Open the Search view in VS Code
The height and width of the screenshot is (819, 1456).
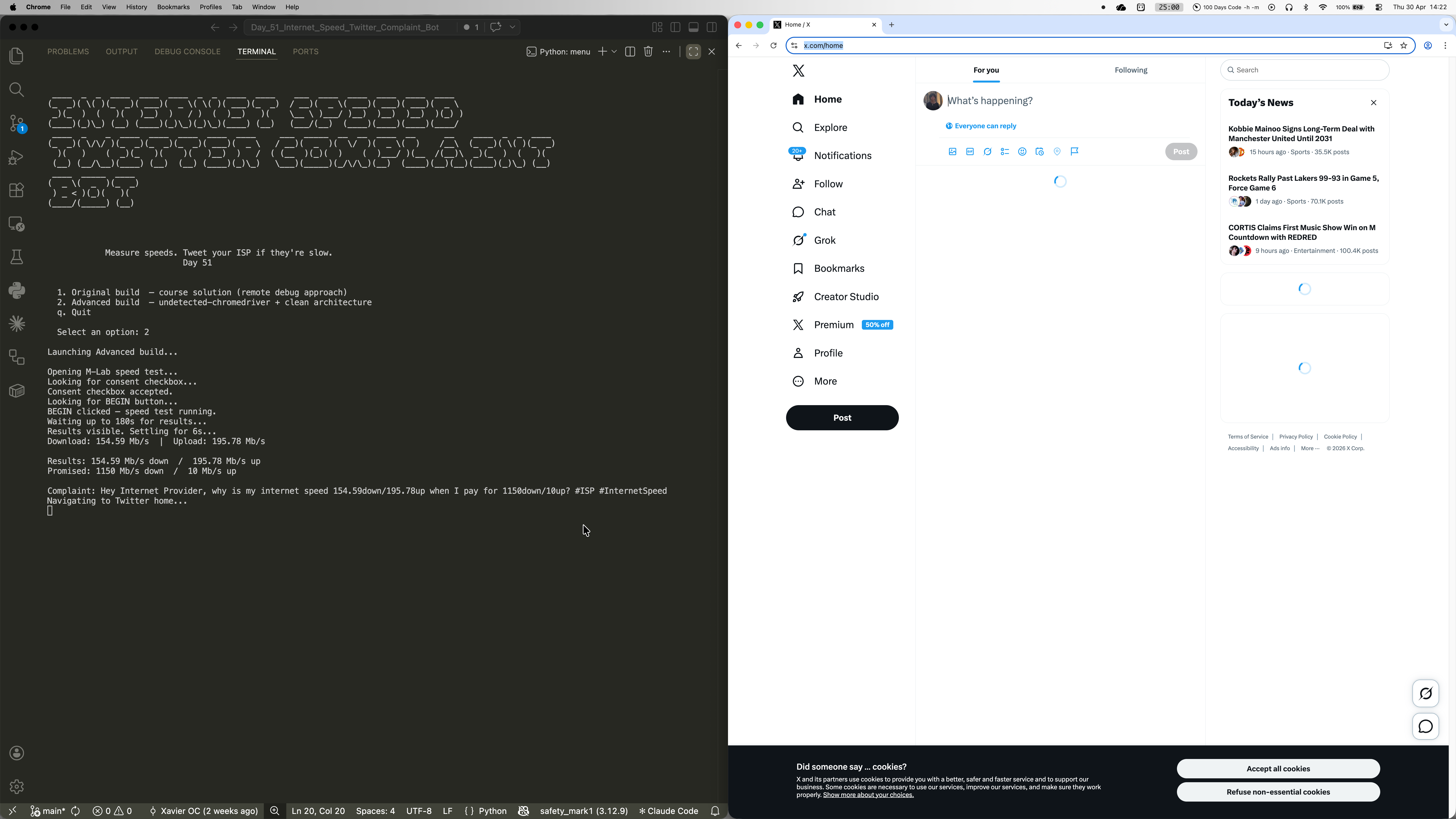pos(16,89)
